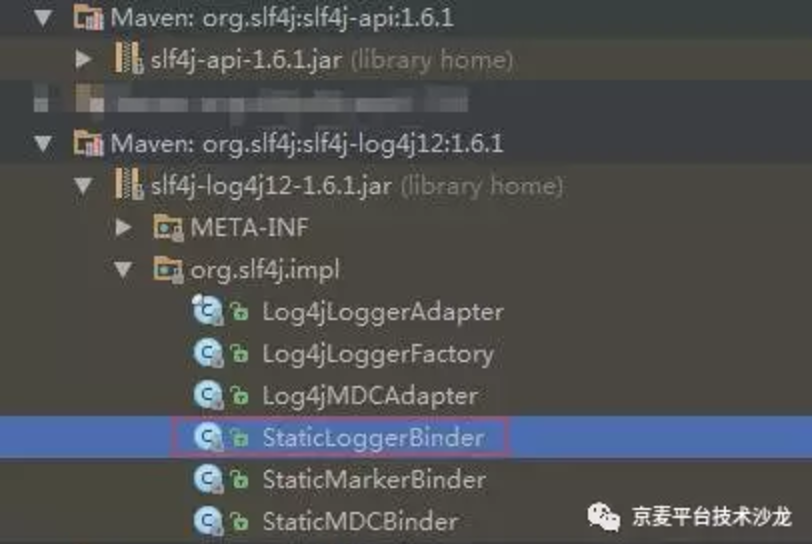Expand the META-INF folder arrow
The image size is (812, 544).
(123, 227)
